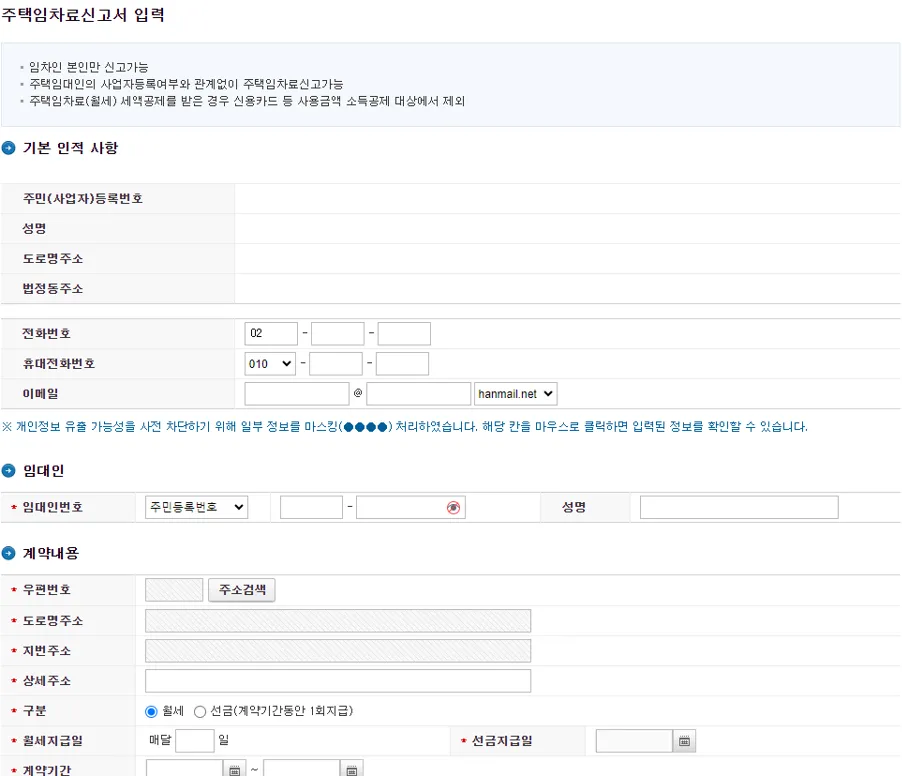Open the 010 mobile prefix dropdown
Viewport: 902px width, 776px height.
pos(269,363)
